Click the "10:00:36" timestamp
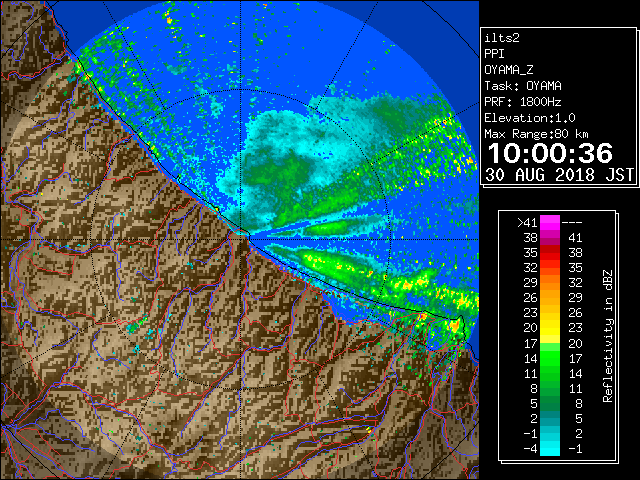640x480 pixels. (550, 153)
